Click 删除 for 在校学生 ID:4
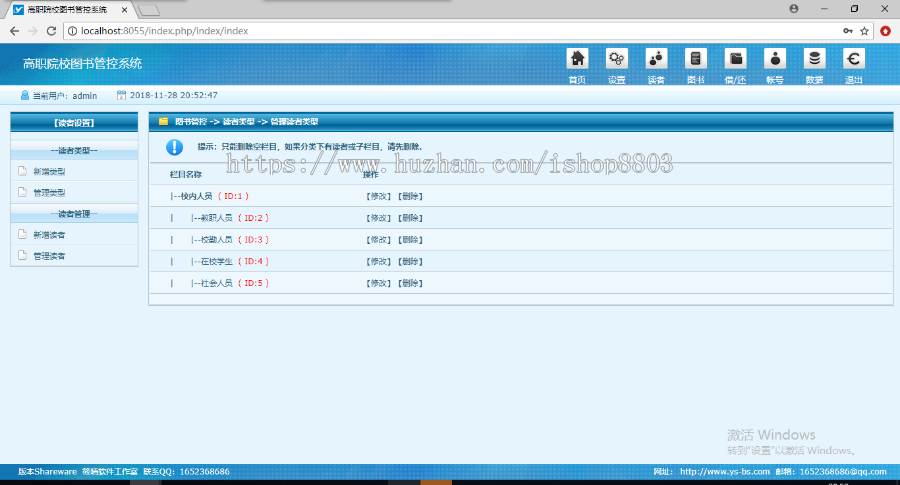Image resolution: width=900 pixels, height=485 pixels. pos(410,262)
